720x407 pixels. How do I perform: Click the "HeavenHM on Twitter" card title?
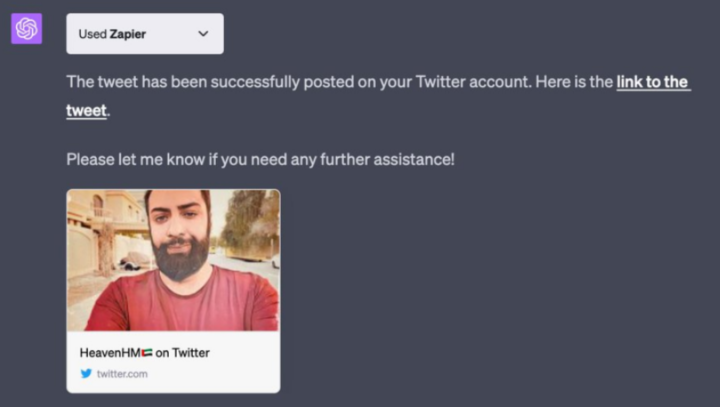pyautogui.click(x=144, y=352)
